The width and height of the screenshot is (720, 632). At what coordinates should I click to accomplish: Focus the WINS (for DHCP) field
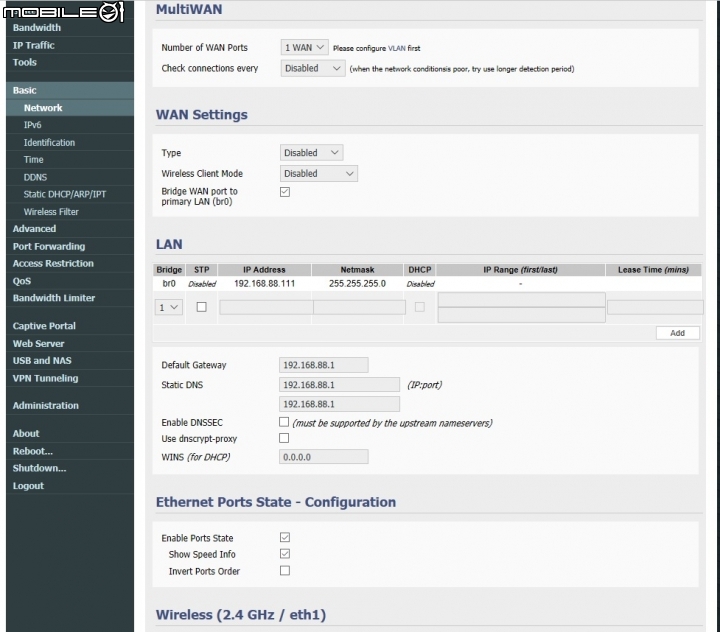(323, 457)
